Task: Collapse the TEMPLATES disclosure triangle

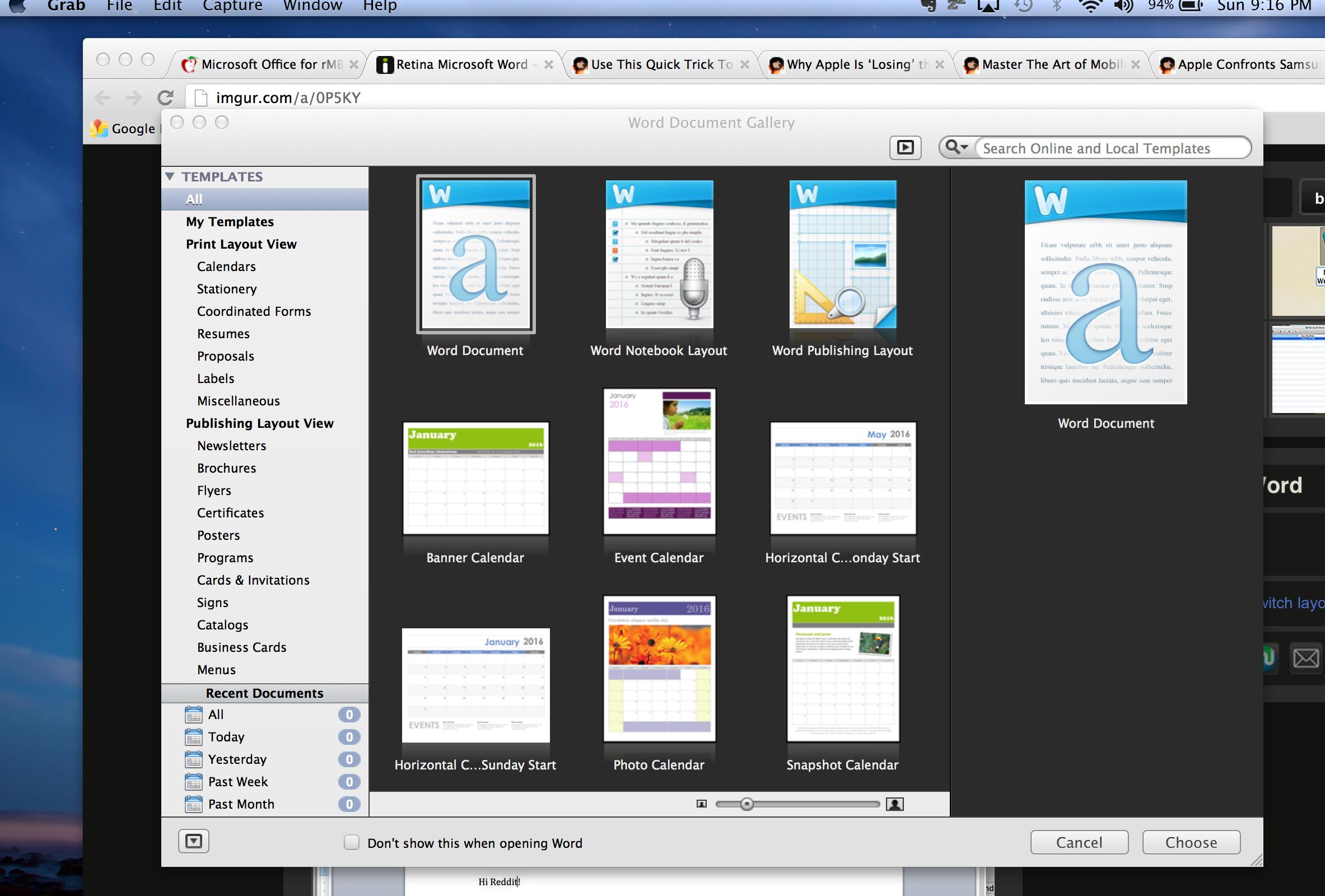Action: pos(170,177)
